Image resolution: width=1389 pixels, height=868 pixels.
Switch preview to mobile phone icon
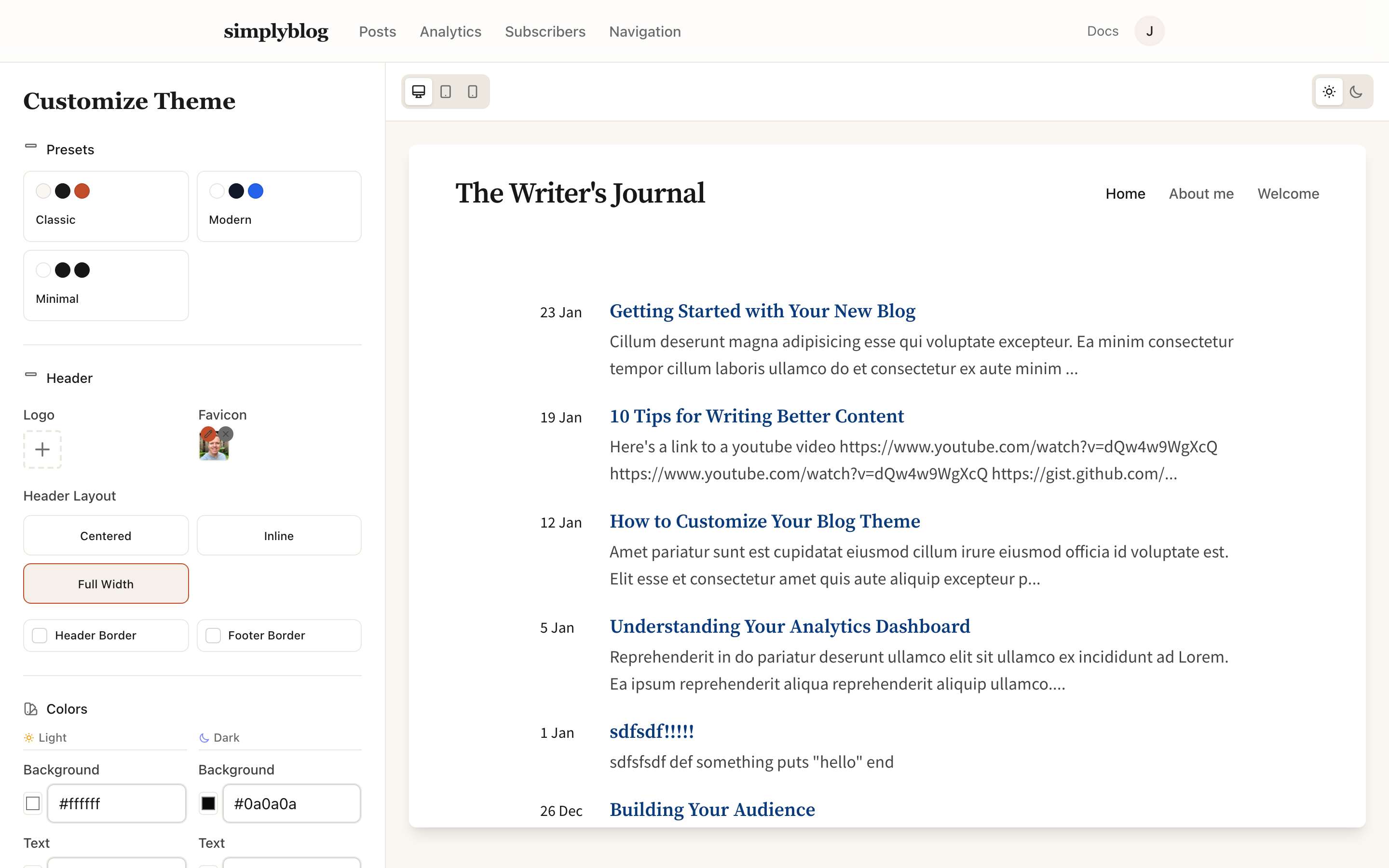(472, 92)
